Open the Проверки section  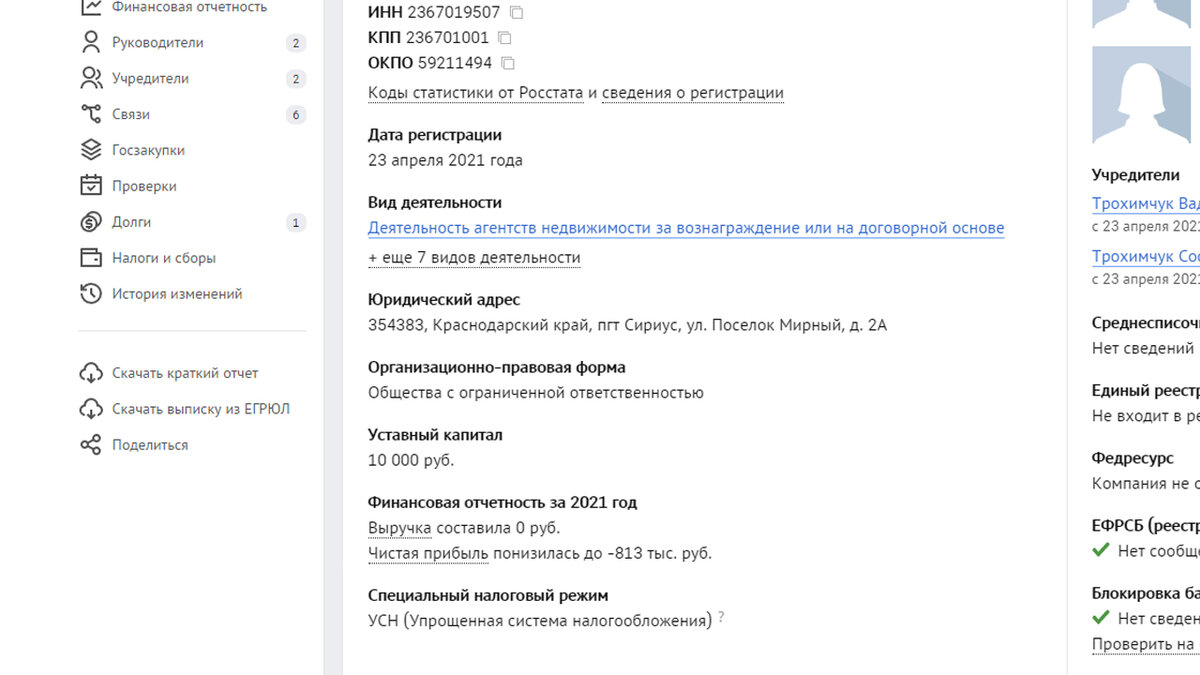point(144,187)
